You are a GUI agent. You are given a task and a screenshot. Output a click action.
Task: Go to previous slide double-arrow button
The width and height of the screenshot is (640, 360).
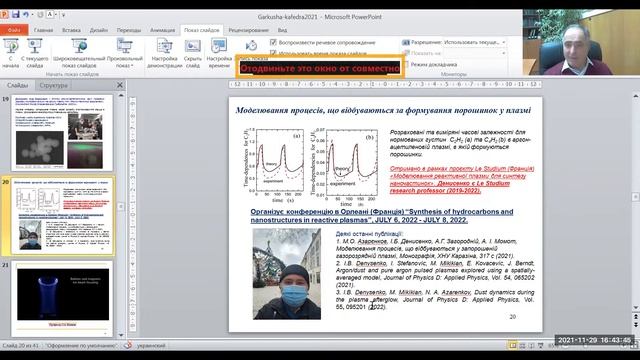pyautogui.click(x=636, y=317)
